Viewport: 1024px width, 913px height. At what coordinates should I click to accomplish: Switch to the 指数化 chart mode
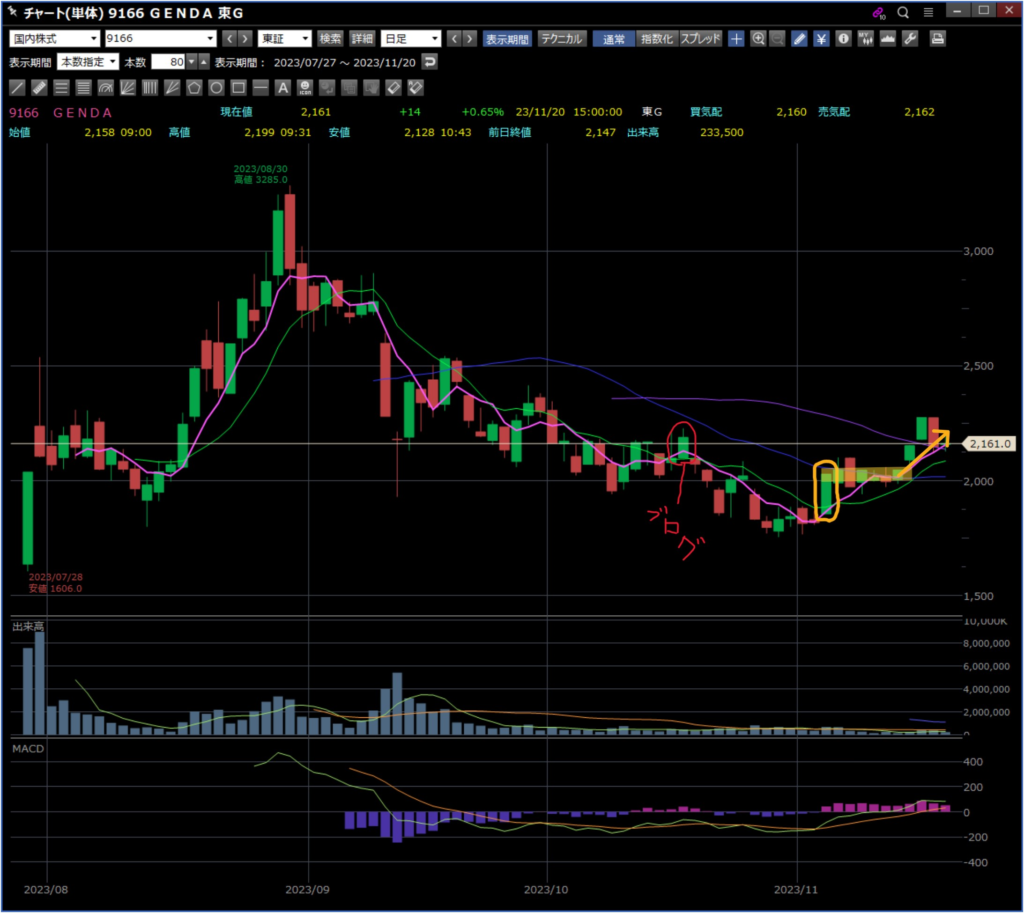[656, 39]
